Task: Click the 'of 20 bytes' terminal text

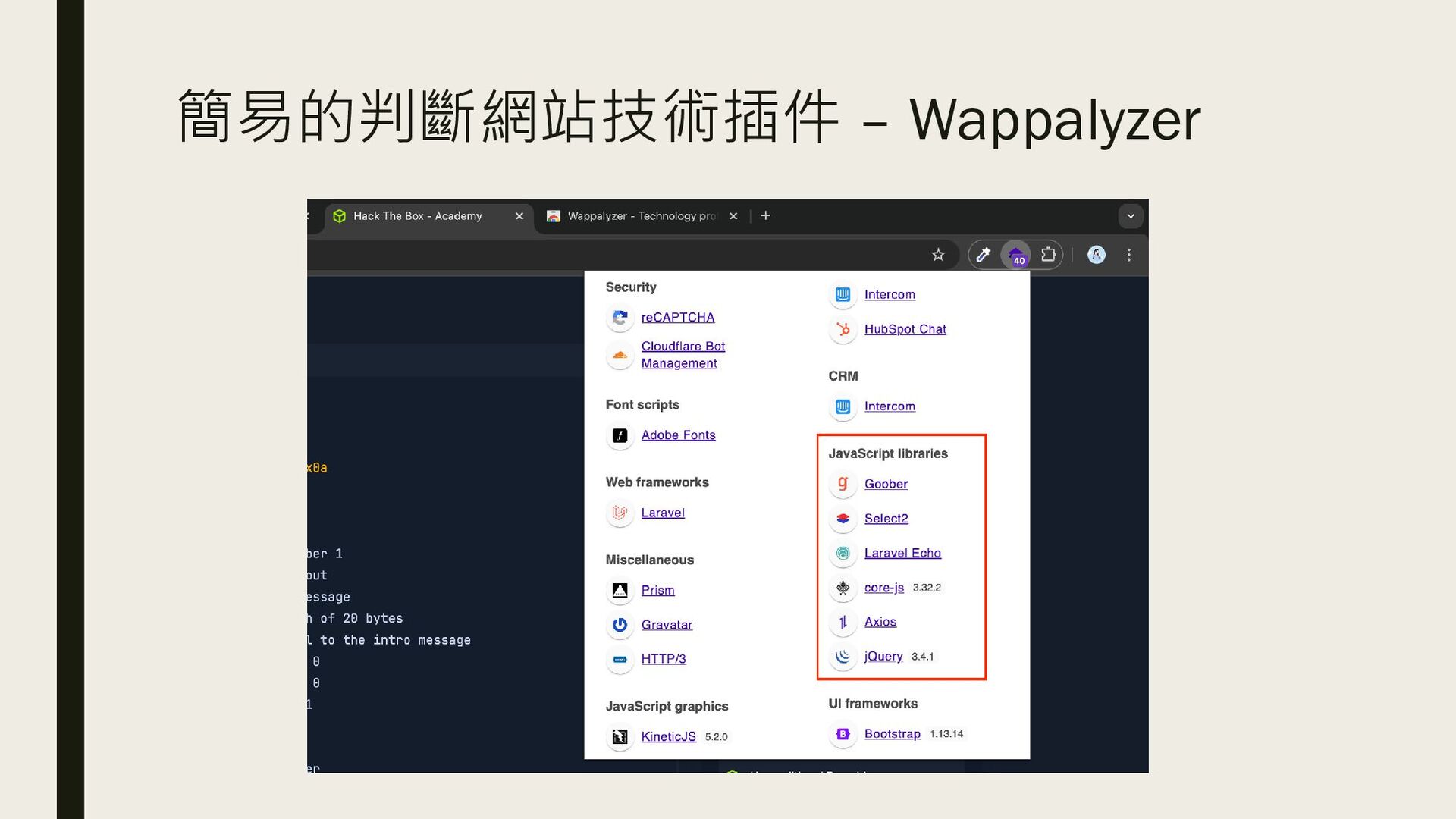Action: (x=361, y=619)
